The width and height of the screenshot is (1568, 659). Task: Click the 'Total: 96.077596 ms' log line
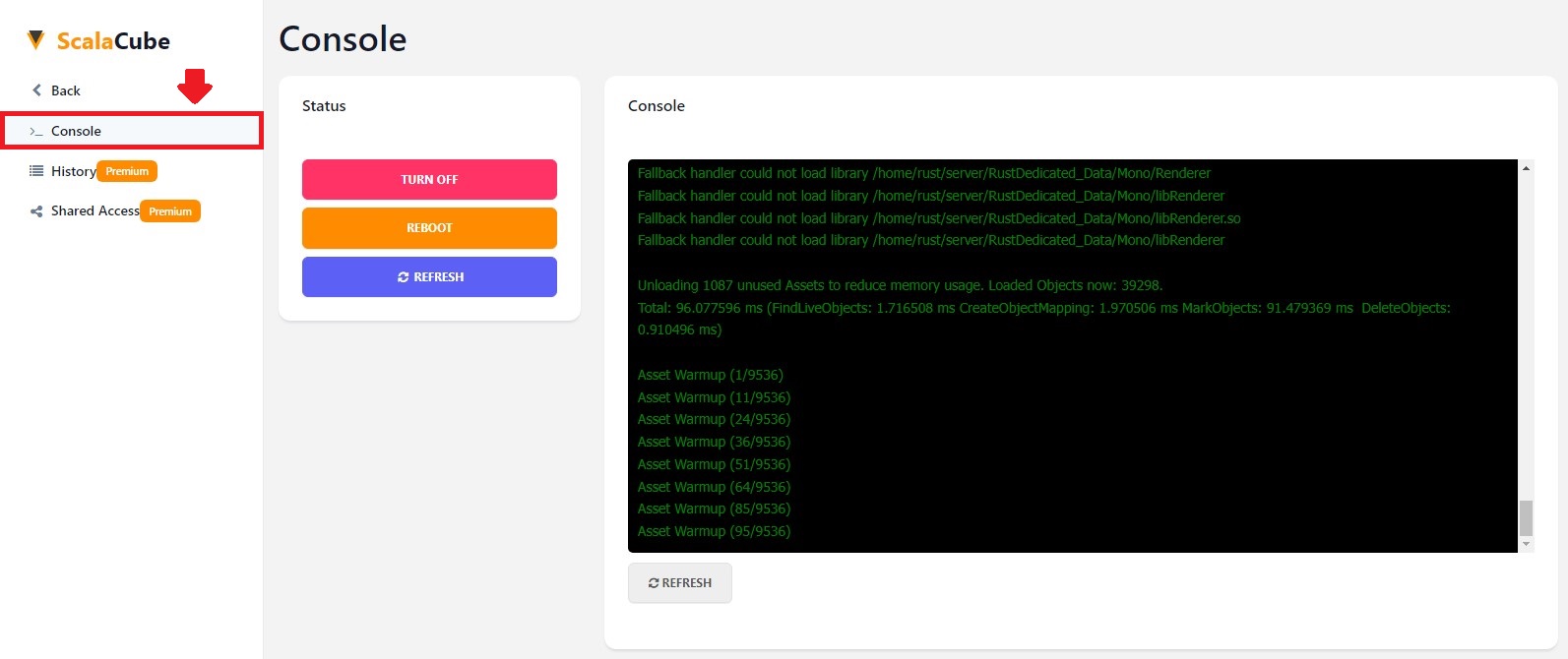pos(1043,319)
